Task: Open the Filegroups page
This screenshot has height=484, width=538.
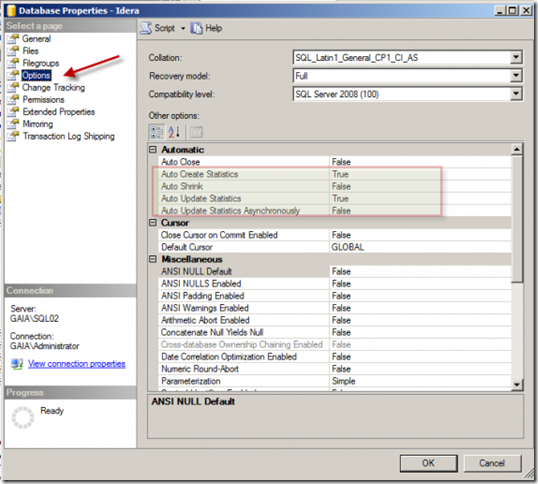Action: click(x=40, y=63)
